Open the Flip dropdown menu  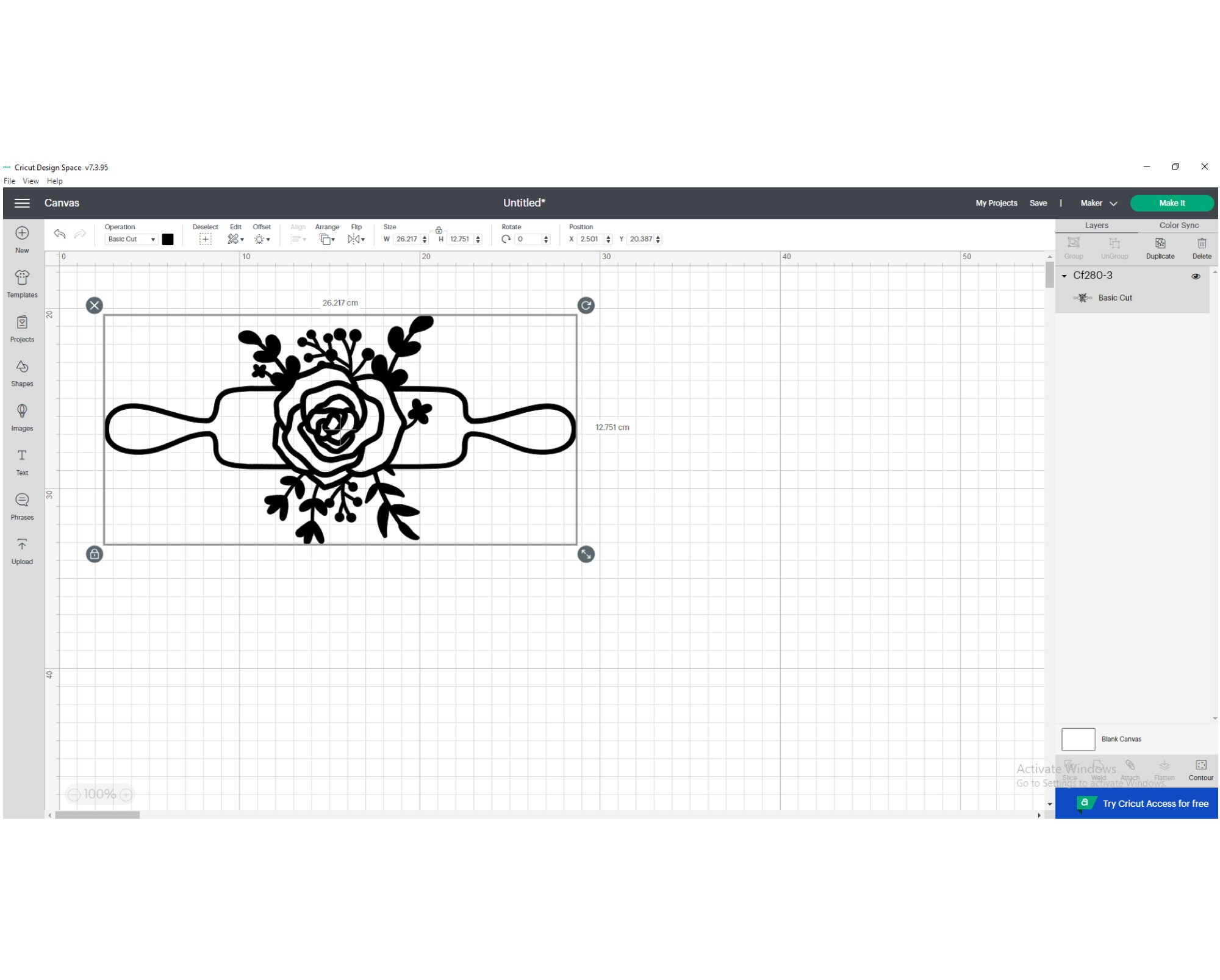[x=356, y=238]
